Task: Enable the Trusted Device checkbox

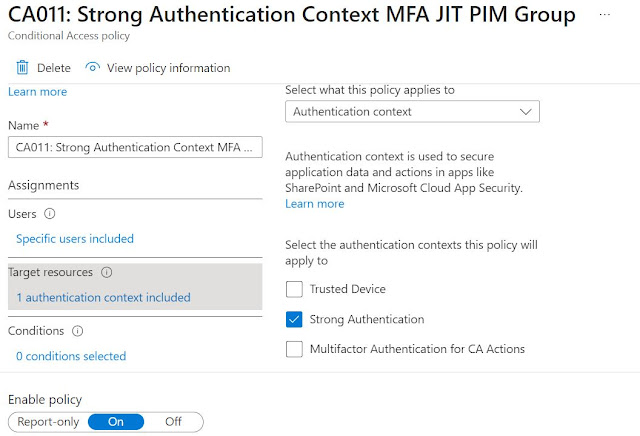Action: [x=294, y=290]
